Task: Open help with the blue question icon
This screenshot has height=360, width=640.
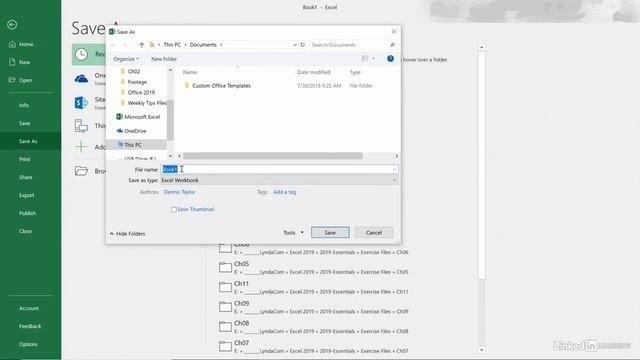Action: tap(390, 59)
